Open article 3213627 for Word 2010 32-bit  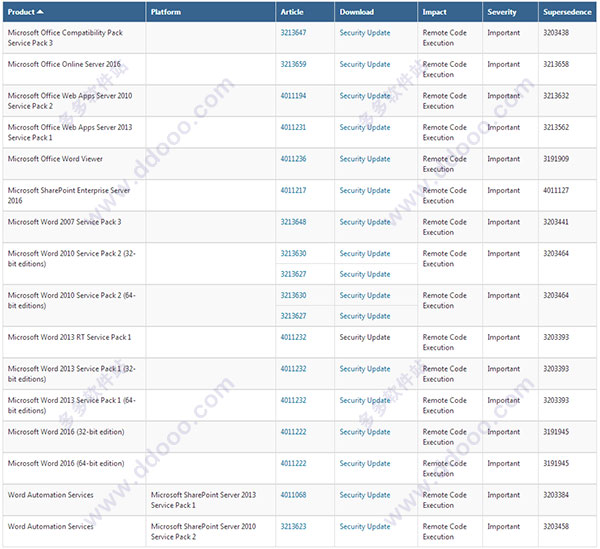point(293,274)
